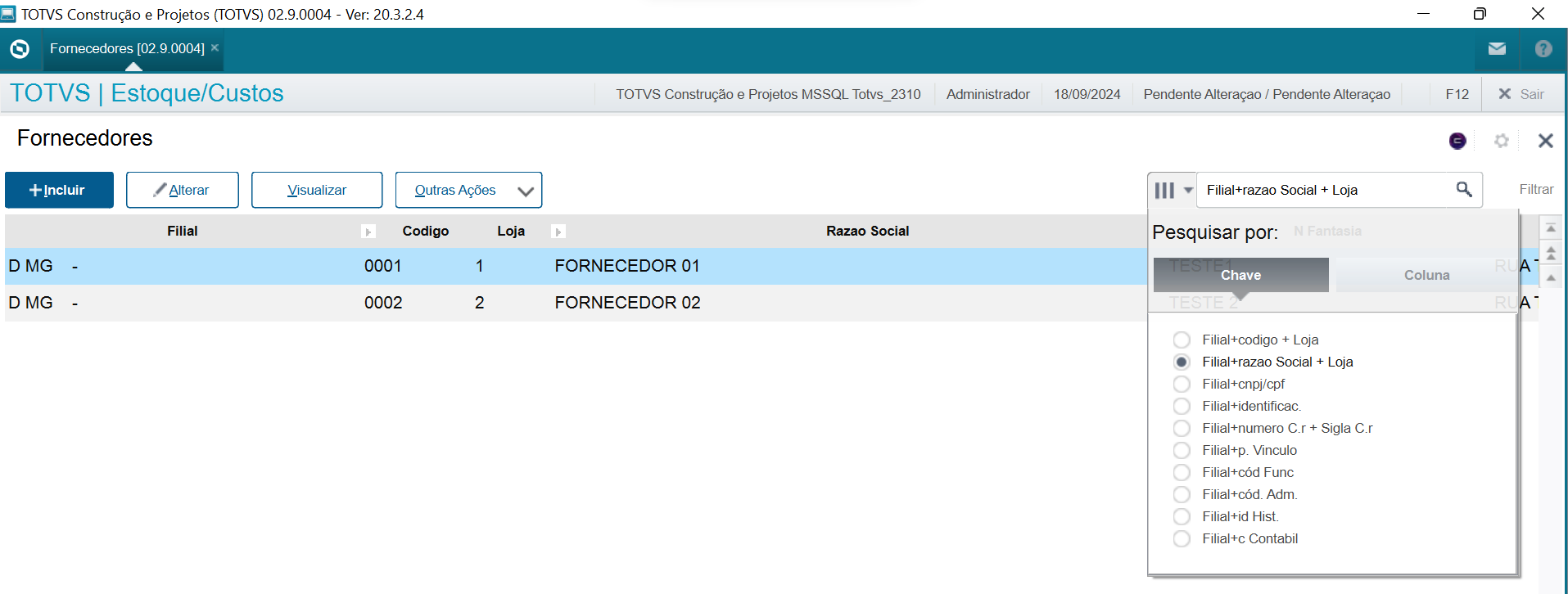Screen dimensions: 1568x594
Task: Select Filial+razao Social + Loja radio option
Action: coord(1182,362)
